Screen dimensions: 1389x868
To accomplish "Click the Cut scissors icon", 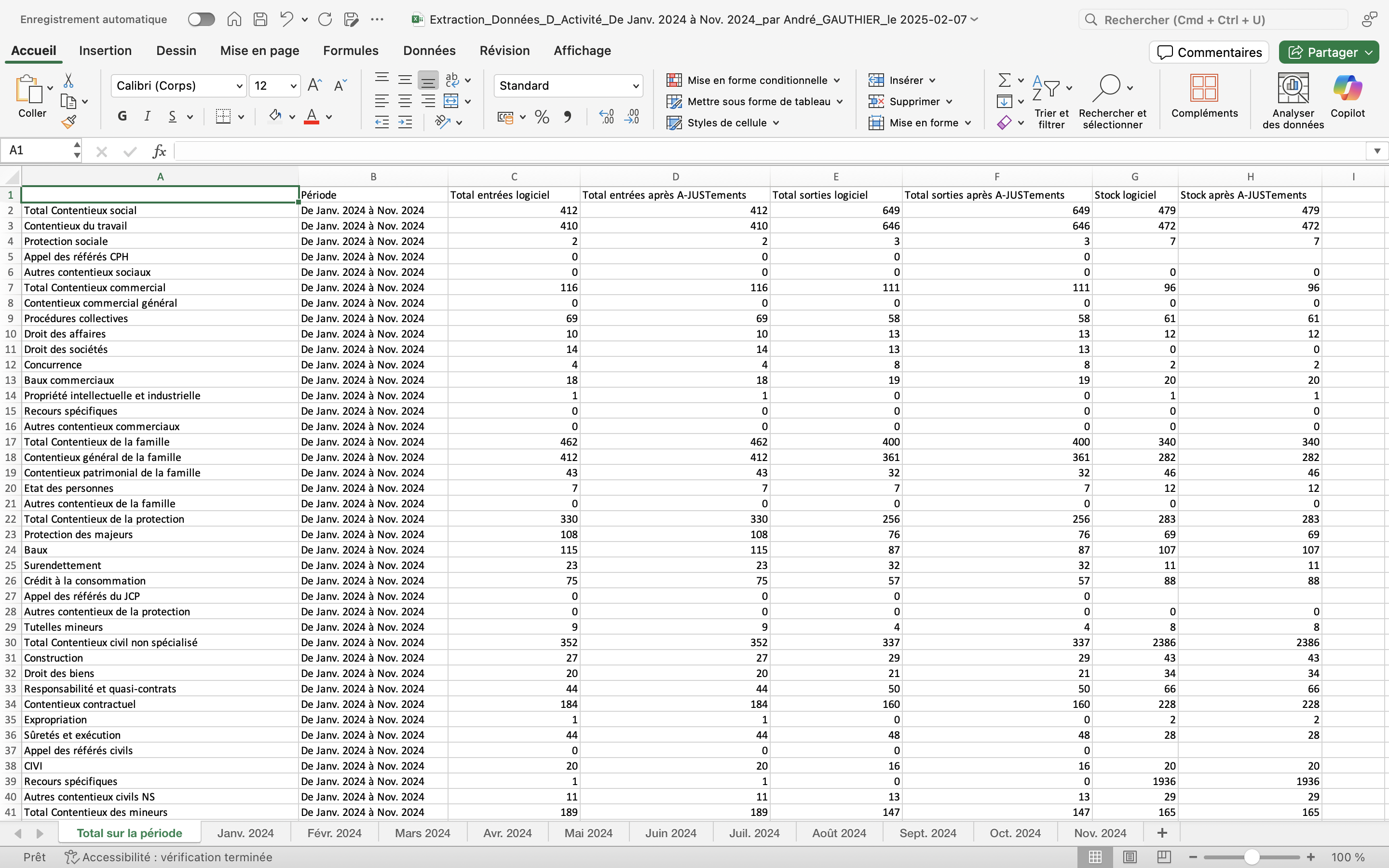I will pyautogui.click(x=68, y=81).
